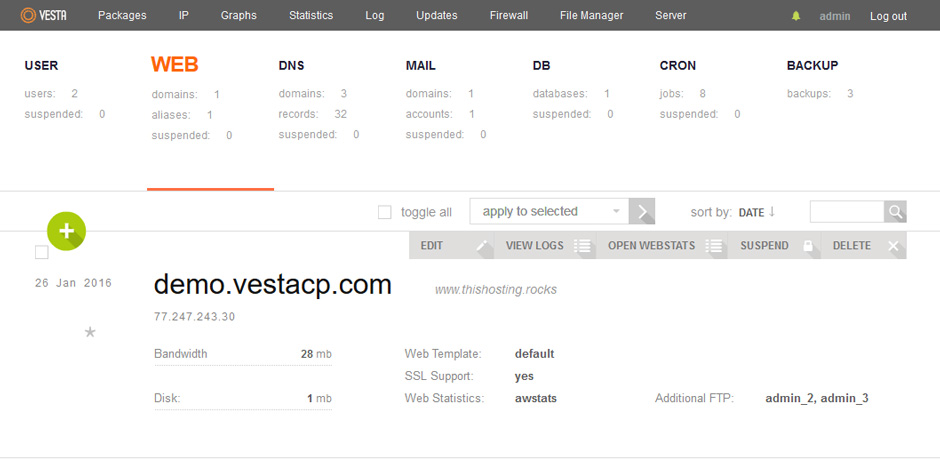Click the OPEN WEBSTATS button for demo.vestacp.com
The width and height of the screenshot is (940, 464).
(662, 245)
